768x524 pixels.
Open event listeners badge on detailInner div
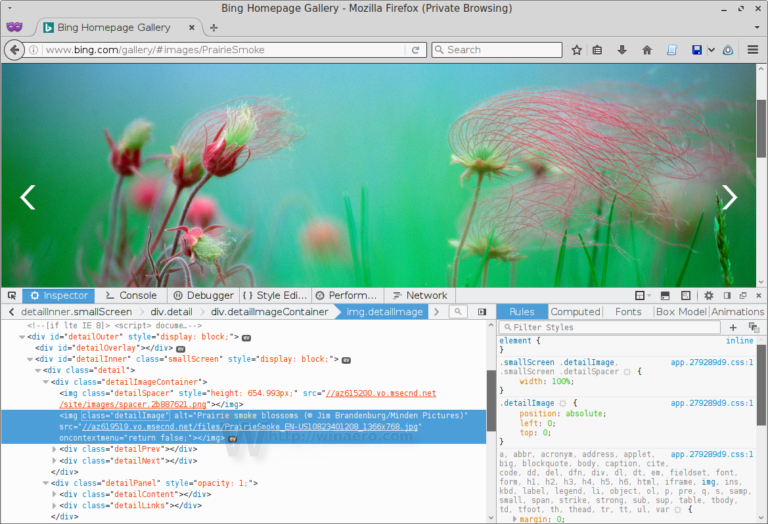[x=346, y=360]
